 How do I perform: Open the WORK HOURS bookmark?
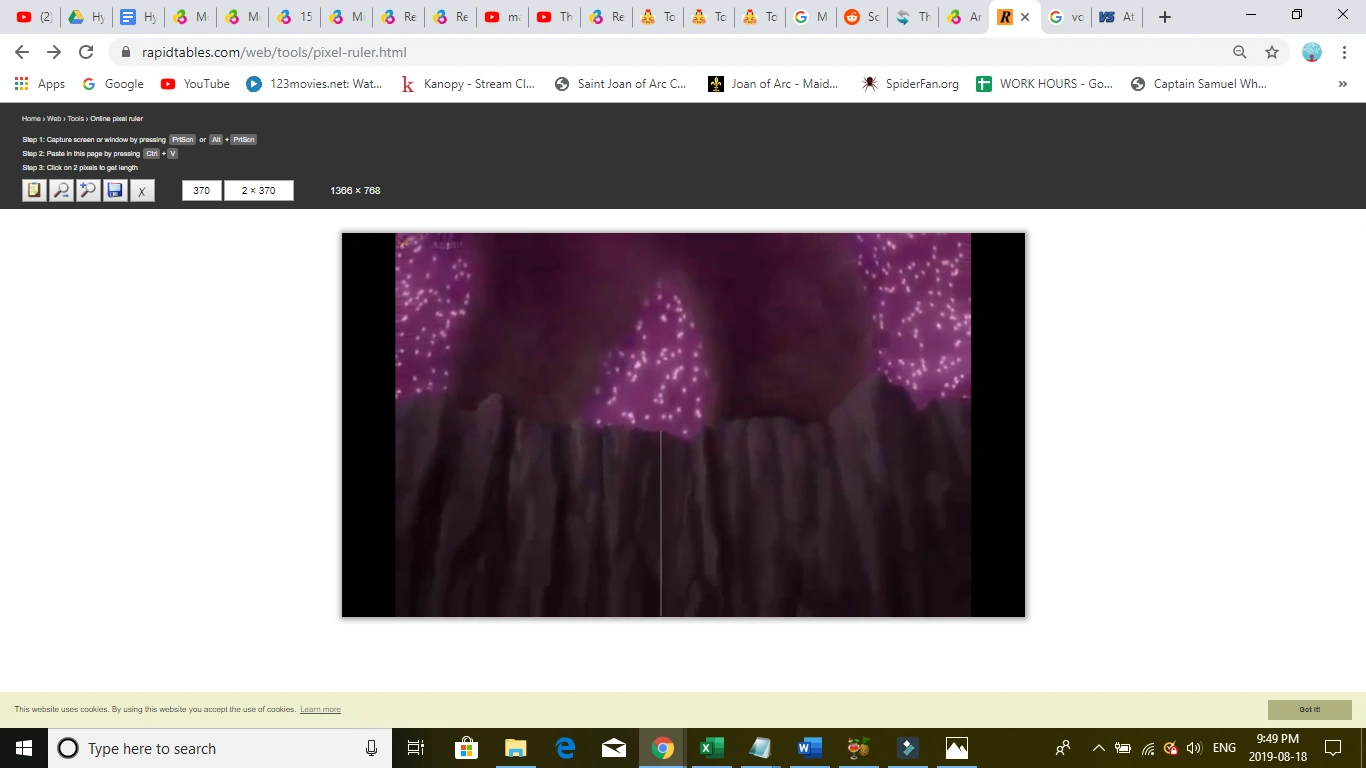click(x=1044, y=84)
